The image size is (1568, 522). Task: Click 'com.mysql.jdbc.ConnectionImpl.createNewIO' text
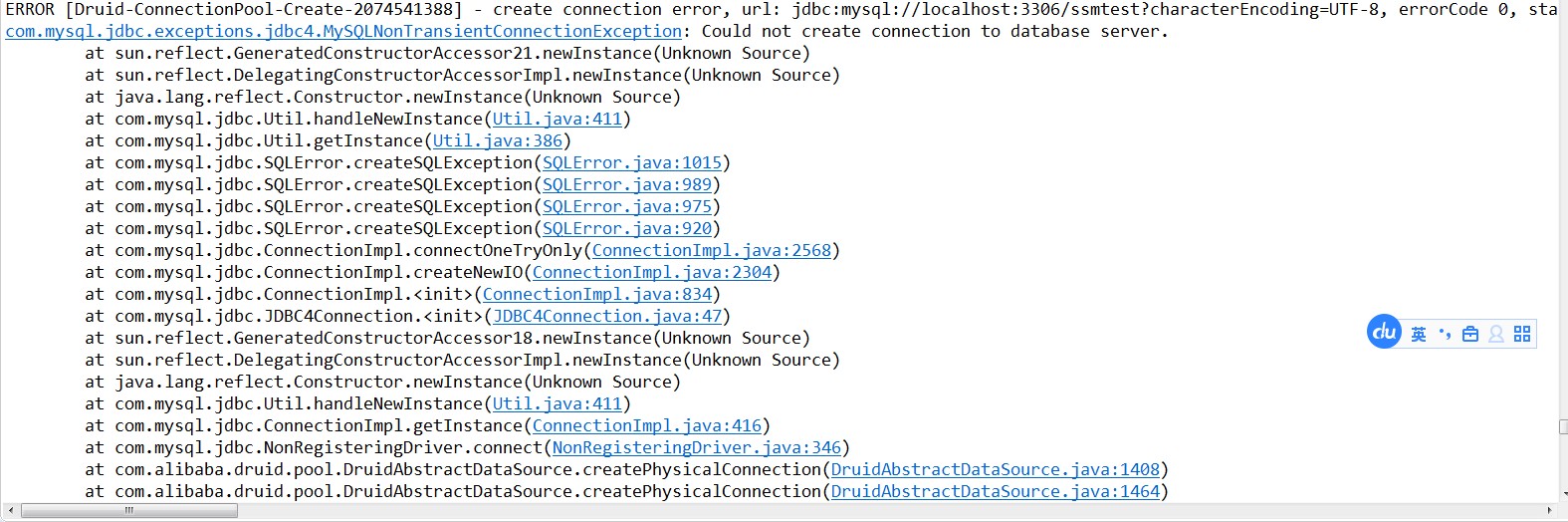pos(319,273)
